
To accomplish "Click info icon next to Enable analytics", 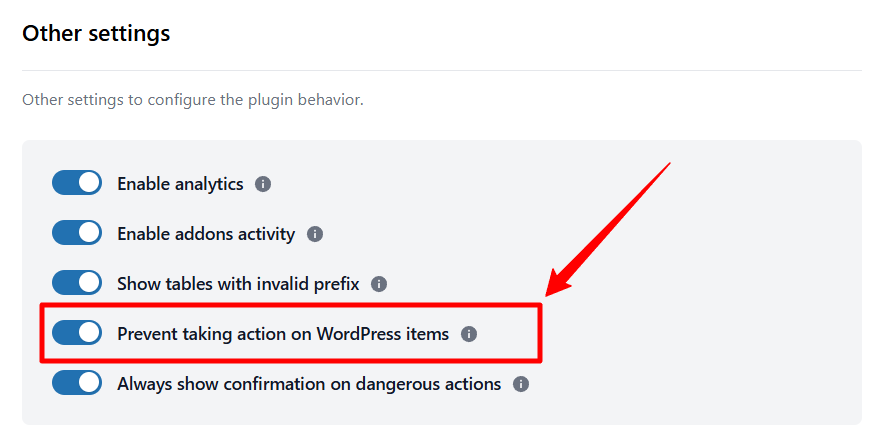I will [x=263, y=184].
